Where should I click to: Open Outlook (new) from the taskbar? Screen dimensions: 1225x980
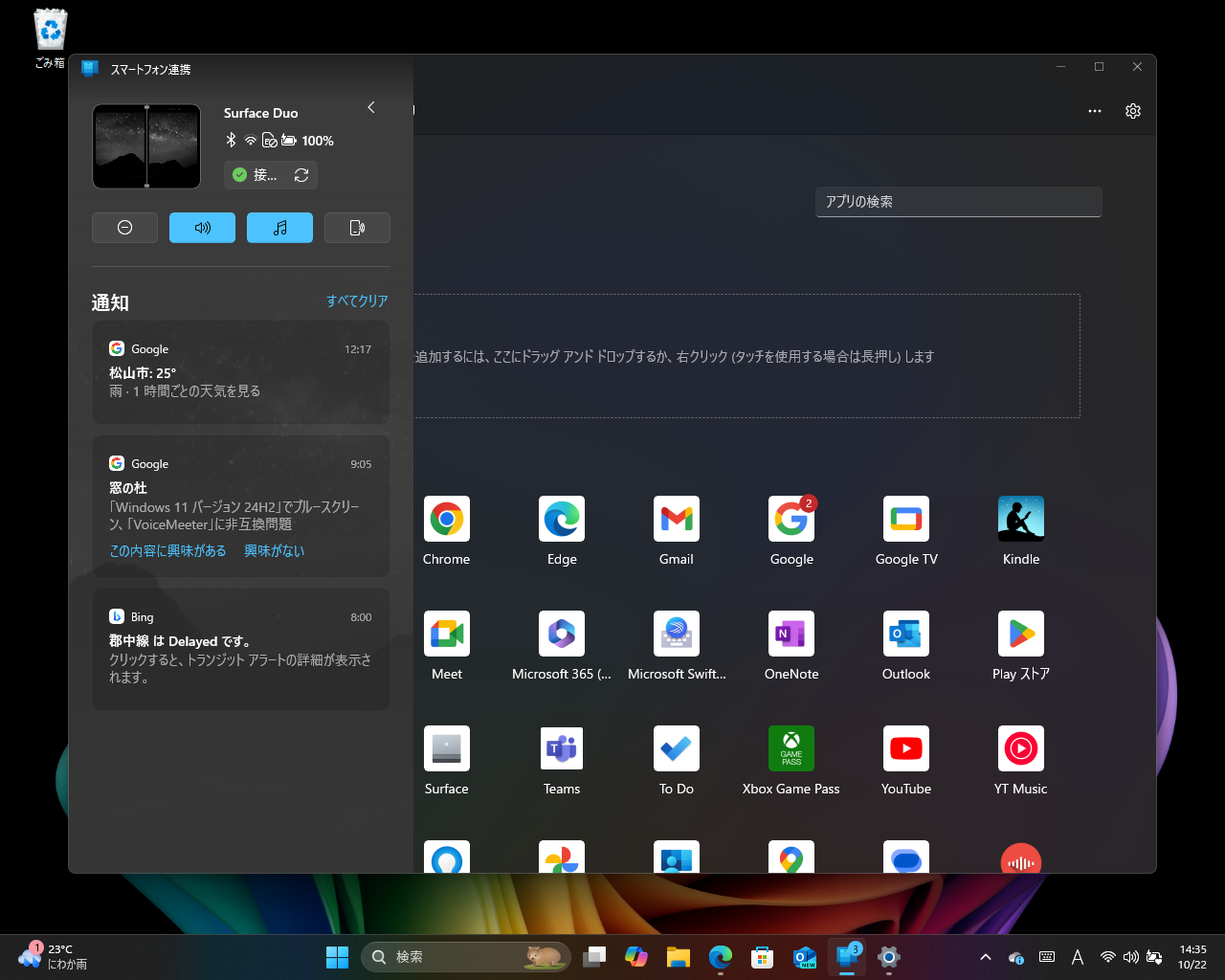coord(805,957)
